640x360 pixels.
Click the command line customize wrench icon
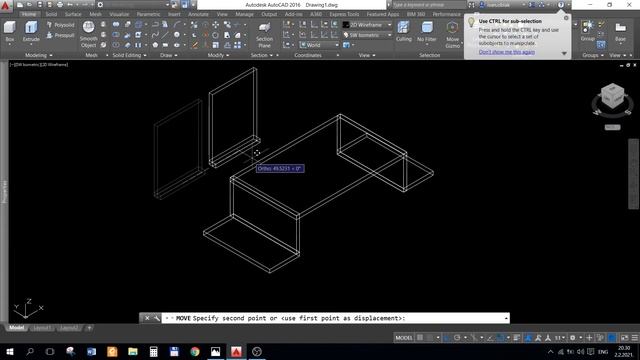[x=157, y=318]
